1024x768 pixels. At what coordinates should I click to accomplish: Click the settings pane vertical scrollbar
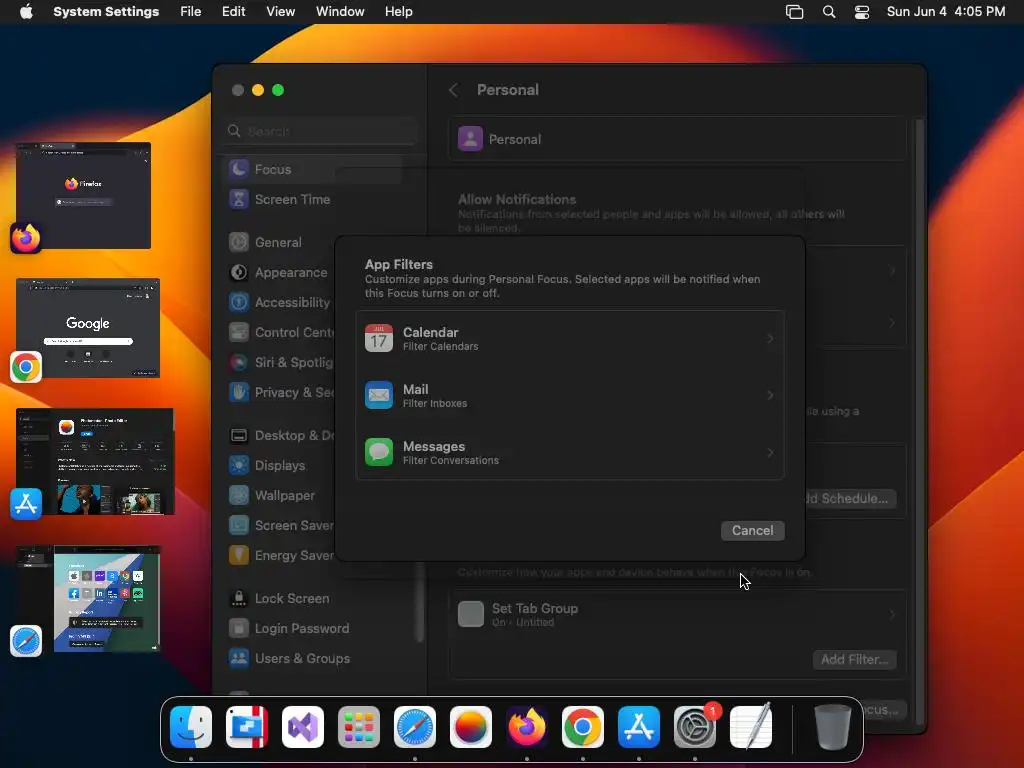tap(920, 421)
